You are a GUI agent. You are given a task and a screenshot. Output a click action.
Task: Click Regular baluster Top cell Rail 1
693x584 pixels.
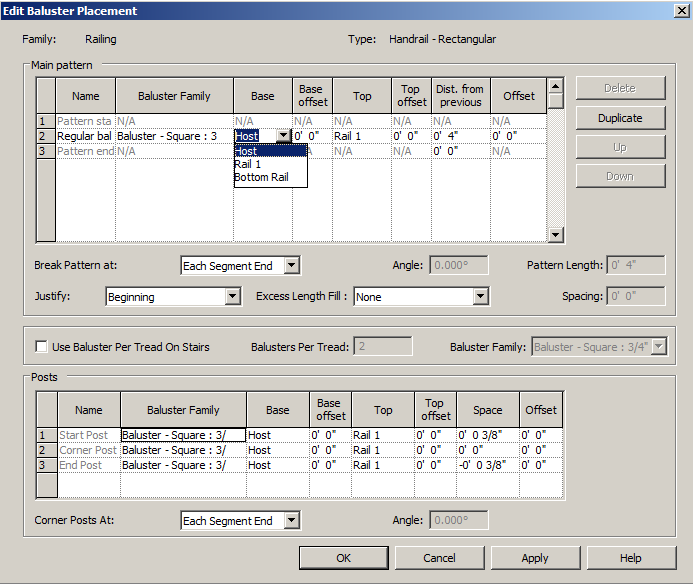pos(362,136)
